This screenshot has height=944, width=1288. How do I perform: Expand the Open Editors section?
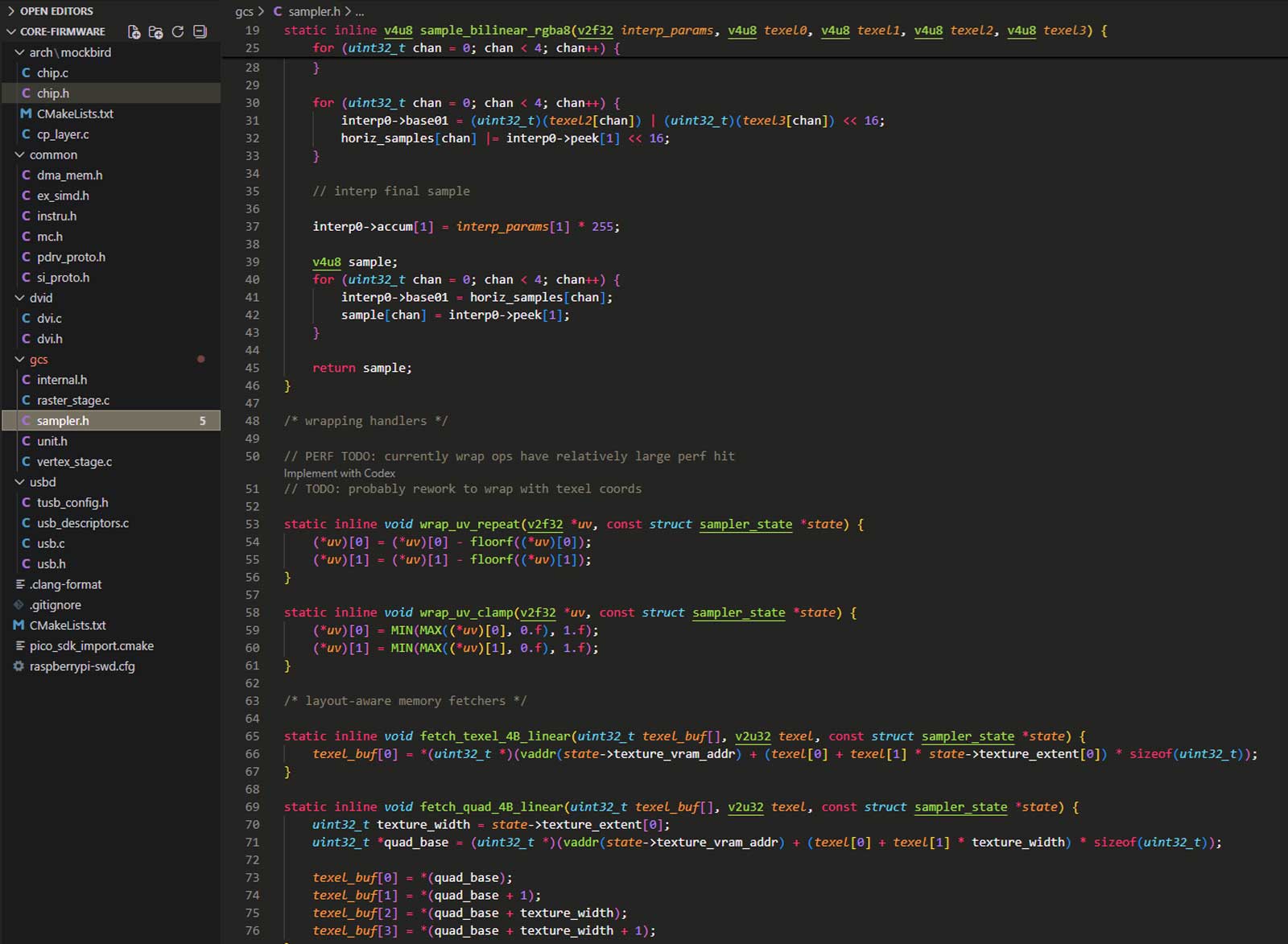point(11,11)
